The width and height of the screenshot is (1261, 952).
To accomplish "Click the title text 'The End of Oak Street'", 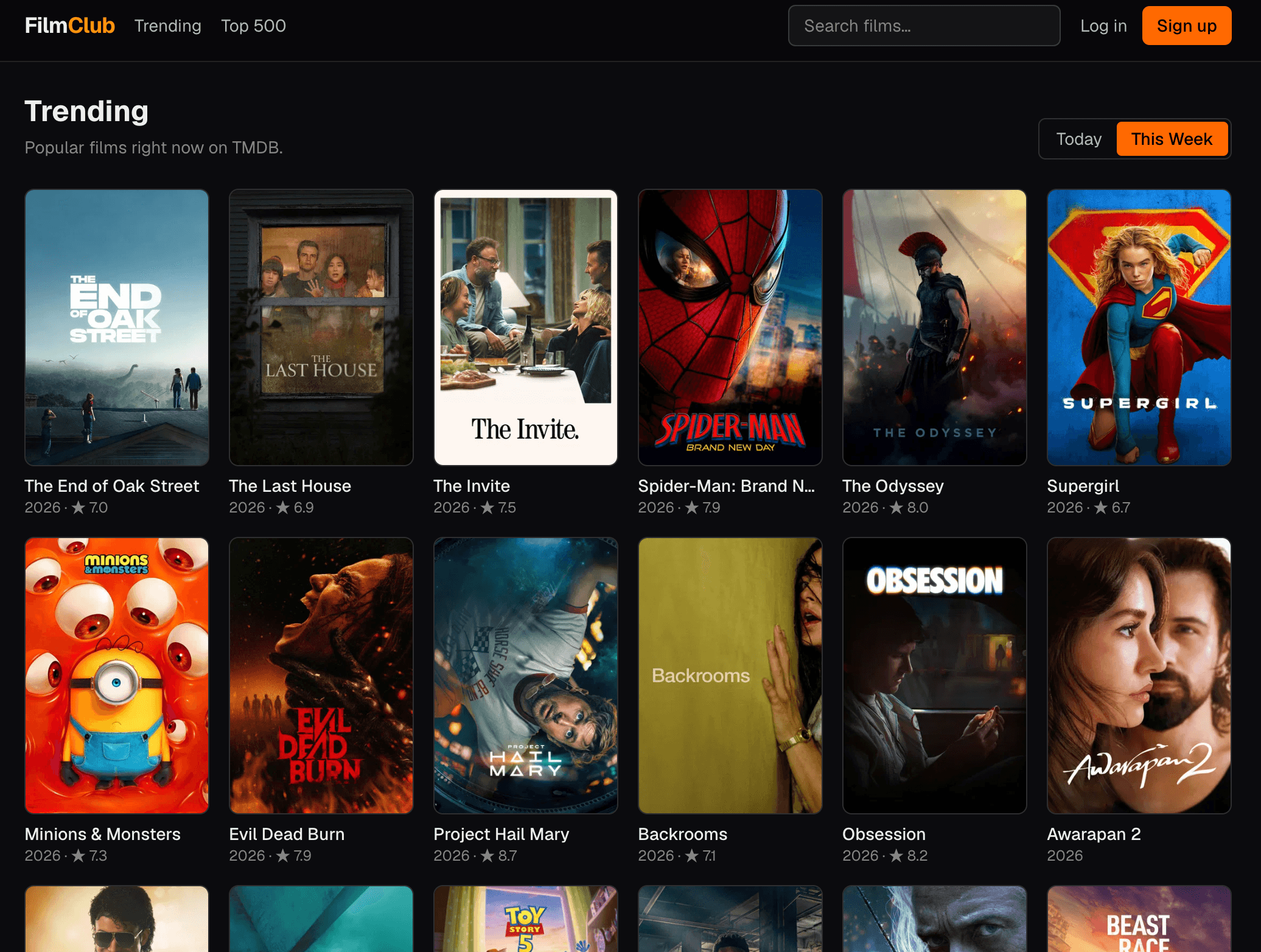I will (112, 486).
